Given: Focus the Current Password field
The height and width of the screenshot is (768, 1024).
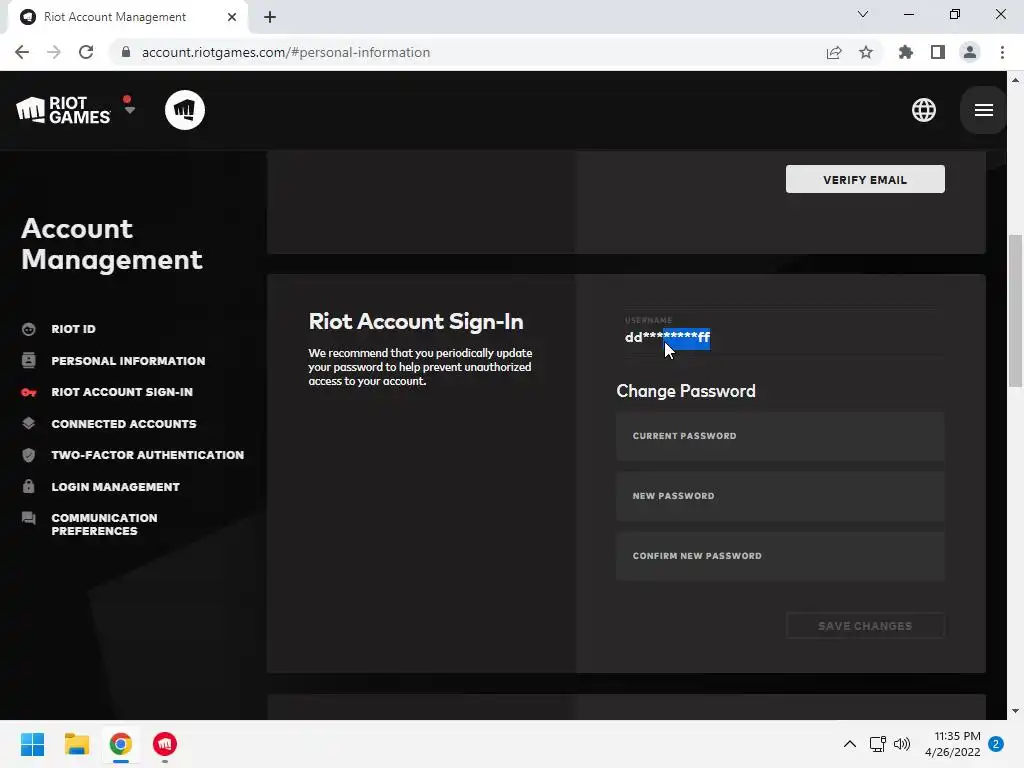Looking at the screenshot, I should point(780,436).
